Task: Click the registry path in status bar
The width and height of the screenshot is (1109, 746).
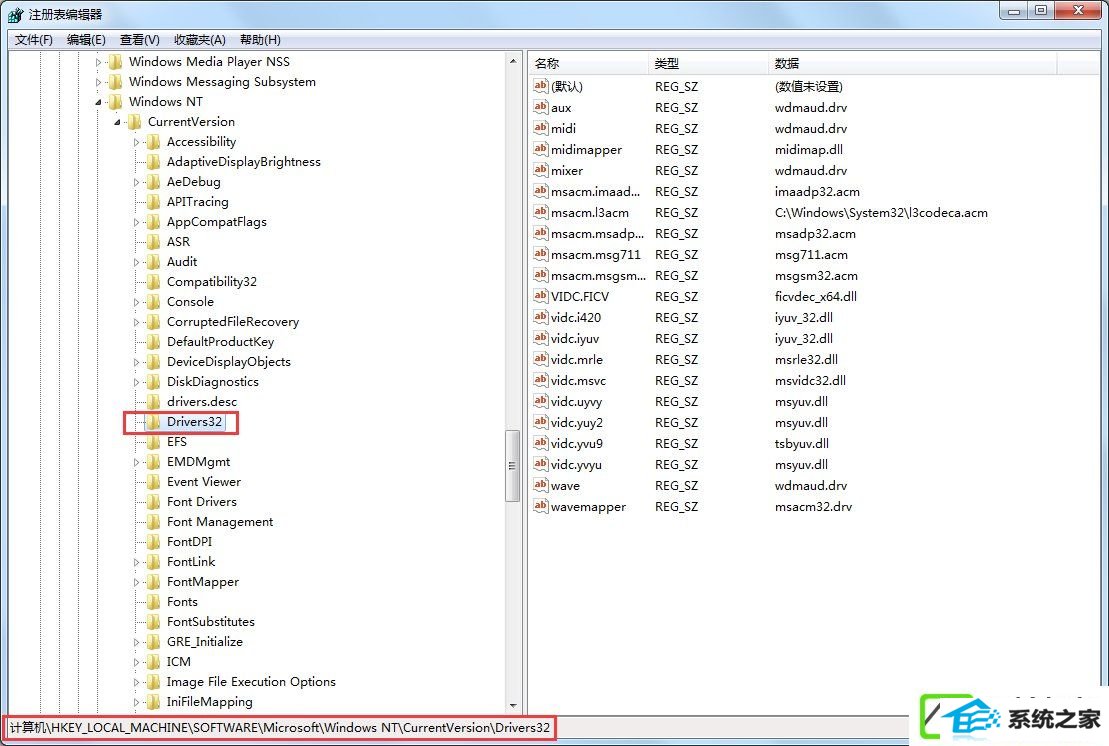Action: click(279, 728)
